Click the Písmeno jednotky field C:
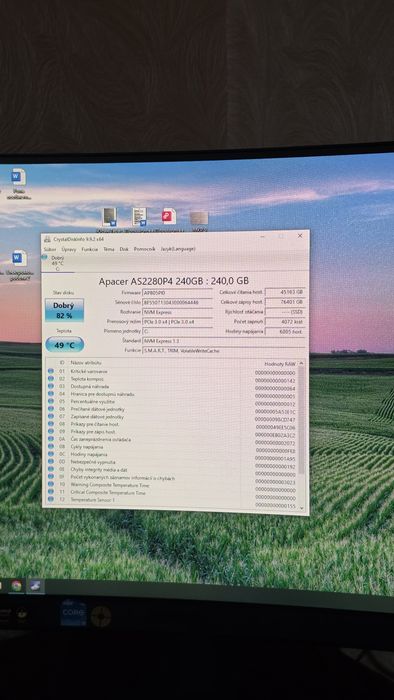This screenshot has width=394, height=700. tap(177, 331)
